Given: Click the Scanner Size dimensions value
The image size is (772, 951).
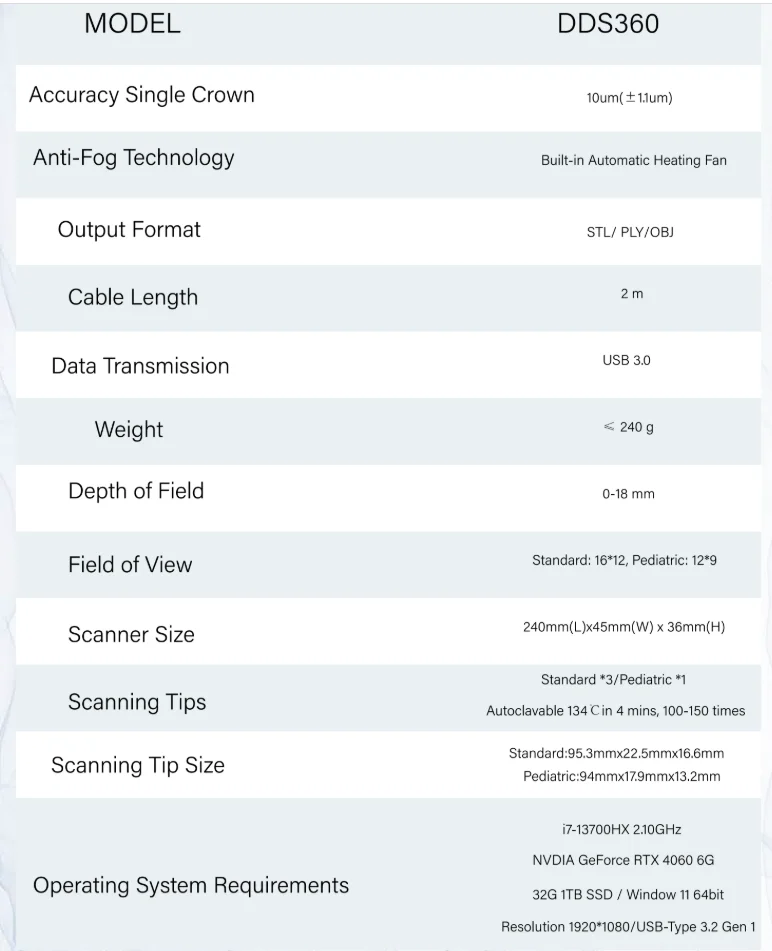Looking at the screenshot, I should [x=624, y=627].
